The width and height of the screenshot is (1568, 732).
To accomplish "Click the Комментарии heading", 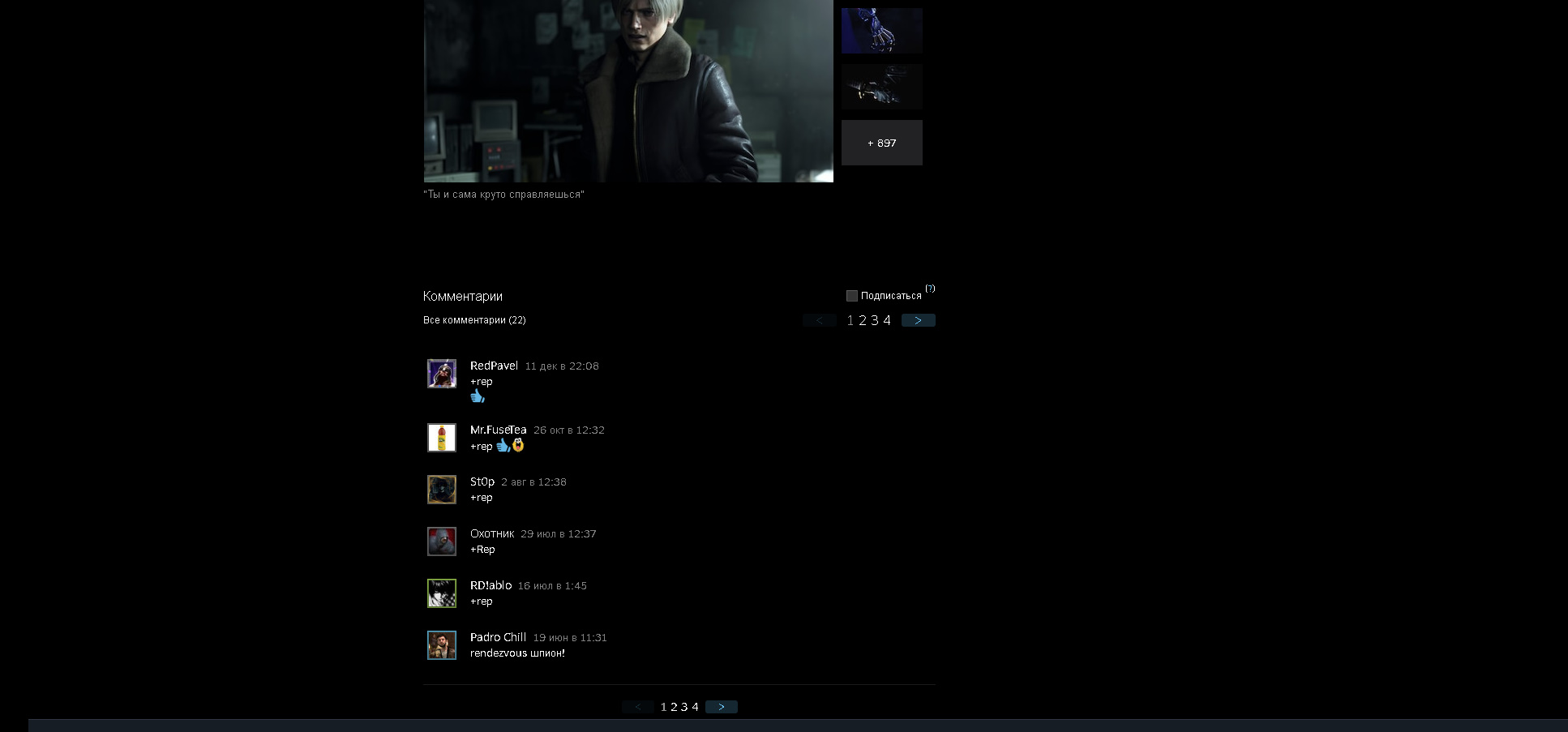I will [463, 296].
